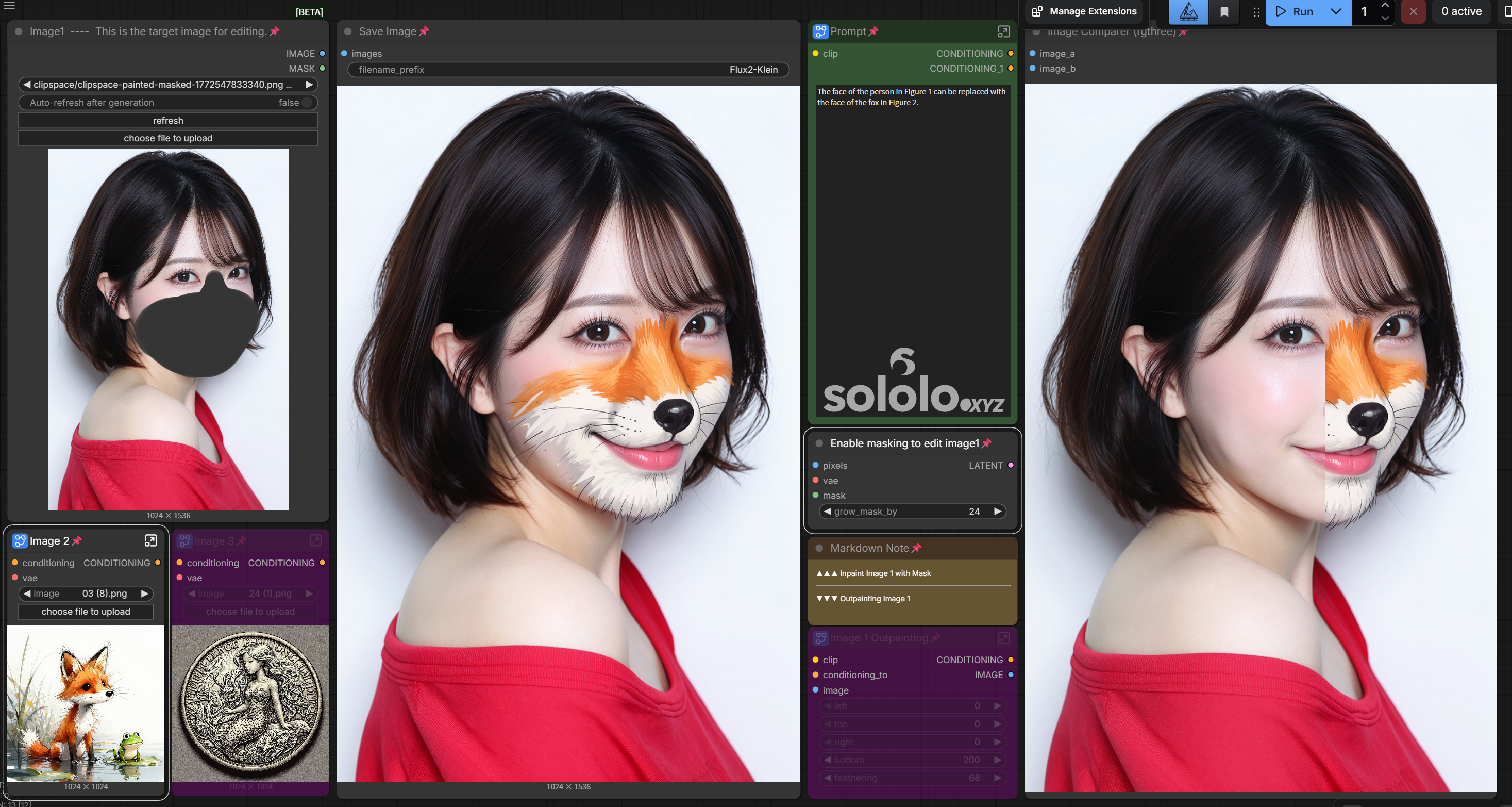The image size is (1512, 807).
Task: Click the pin icon on Save Image node
Action: coord(424,32)
